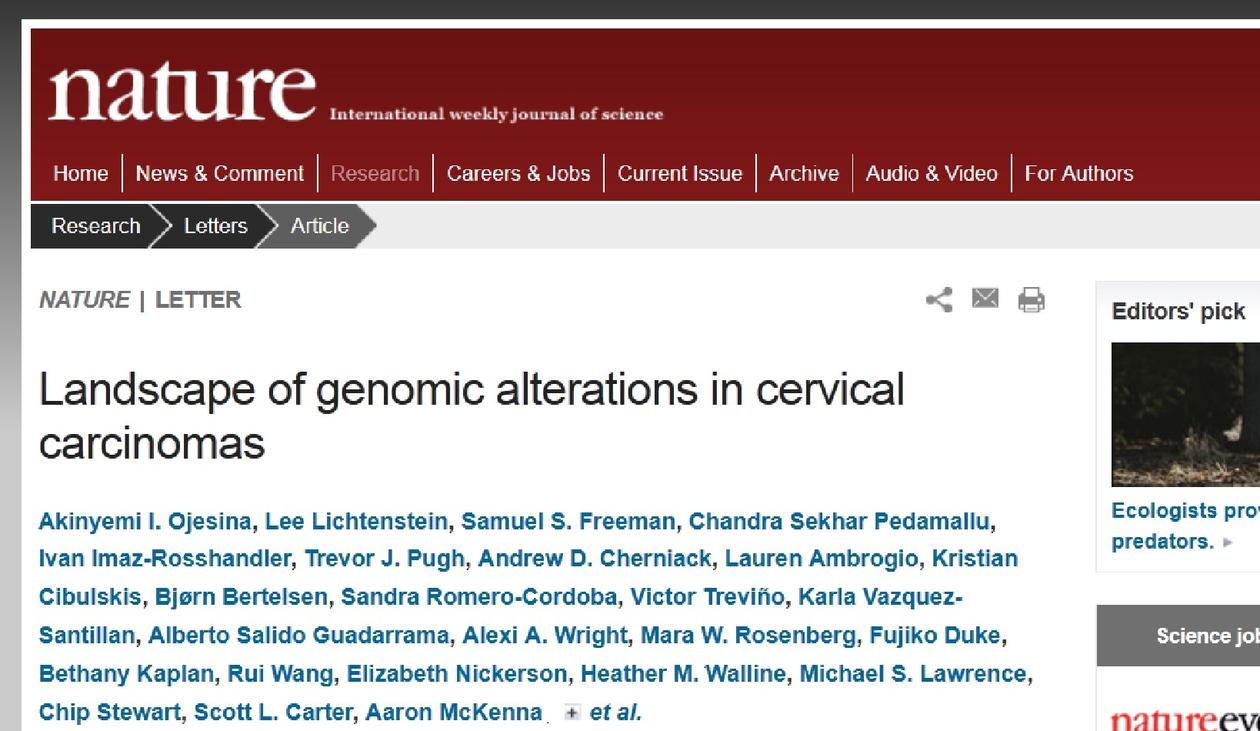Open author Lee Lichtenstein link
The height and width of the screenshot is (731, 1260).
pos(356,521)
